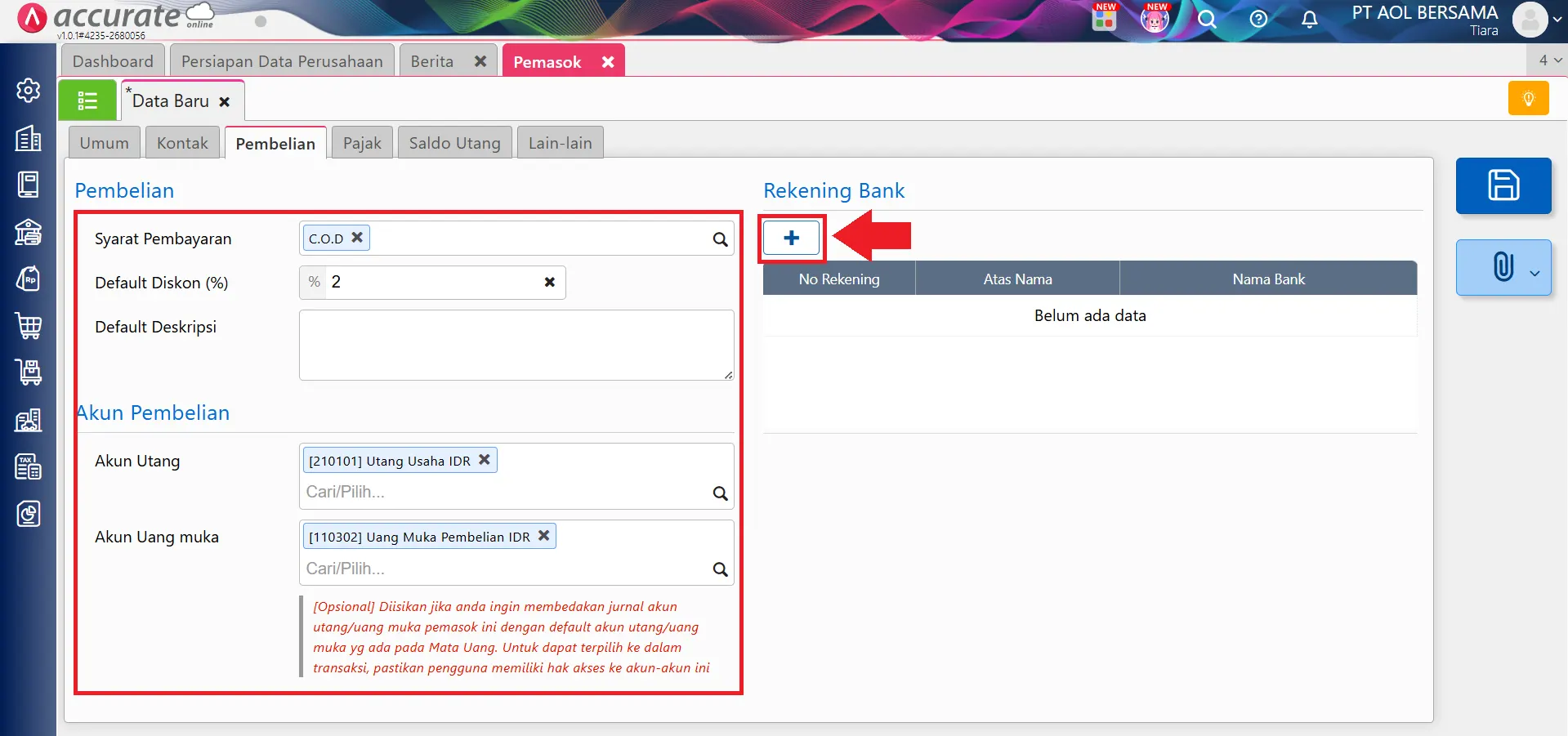Open the company building sidebar icon
1568x736 pixels.
pyautogui.click(x=29, y=138)
